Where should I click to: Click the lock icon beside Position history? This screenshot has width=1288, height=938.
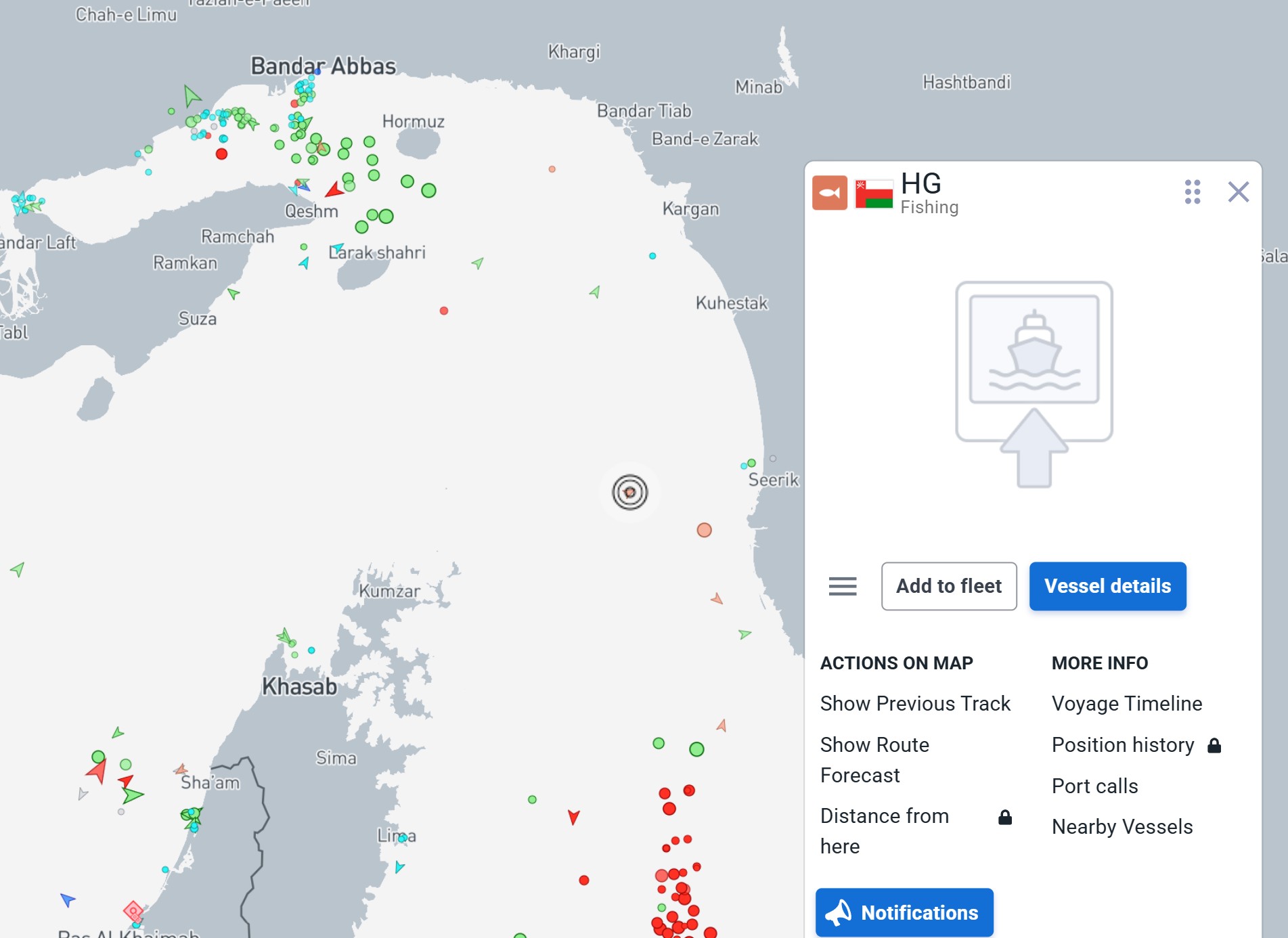(x=1214, y=745)
